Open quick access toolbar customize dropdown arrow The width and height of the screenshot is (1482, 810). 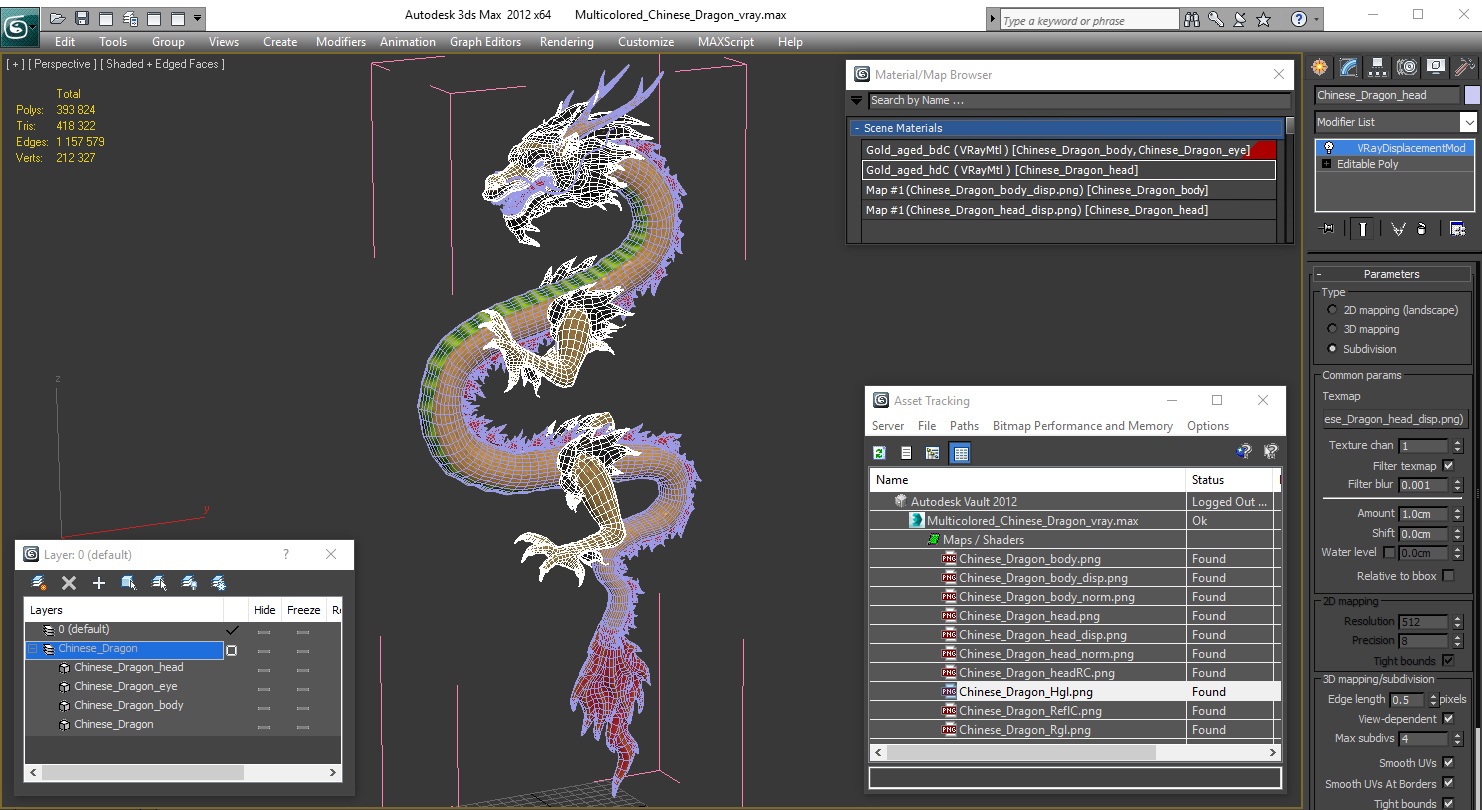tap(198, 18)
